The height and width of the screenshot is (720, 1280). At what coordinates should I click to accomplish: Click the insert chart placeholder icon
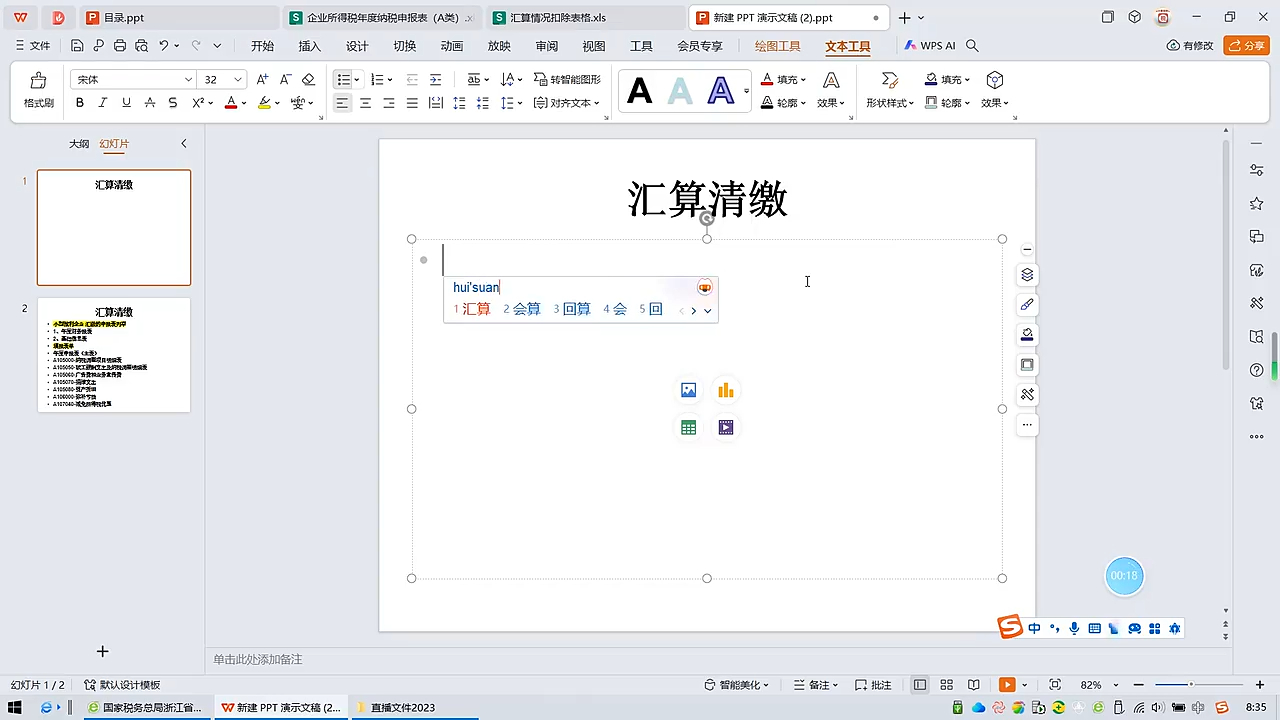click(726, 391)
